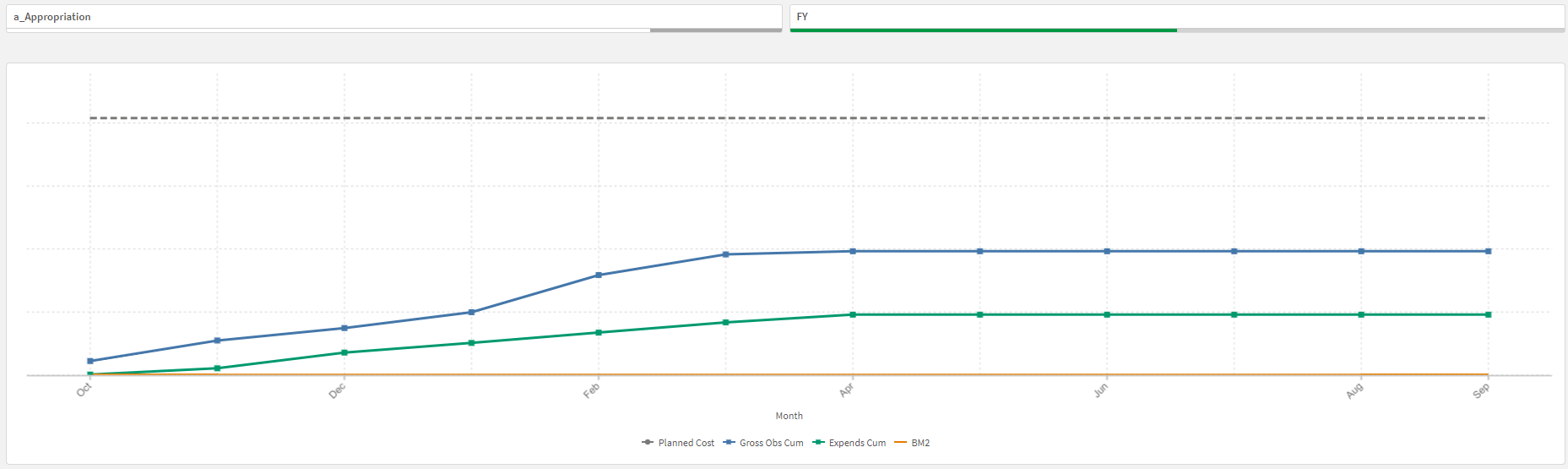The height and width of the screenshot is (469, 1568).
Task: Select Expends Cum data point at Dec
Action: pyautogui.click(x=345, y=352)
